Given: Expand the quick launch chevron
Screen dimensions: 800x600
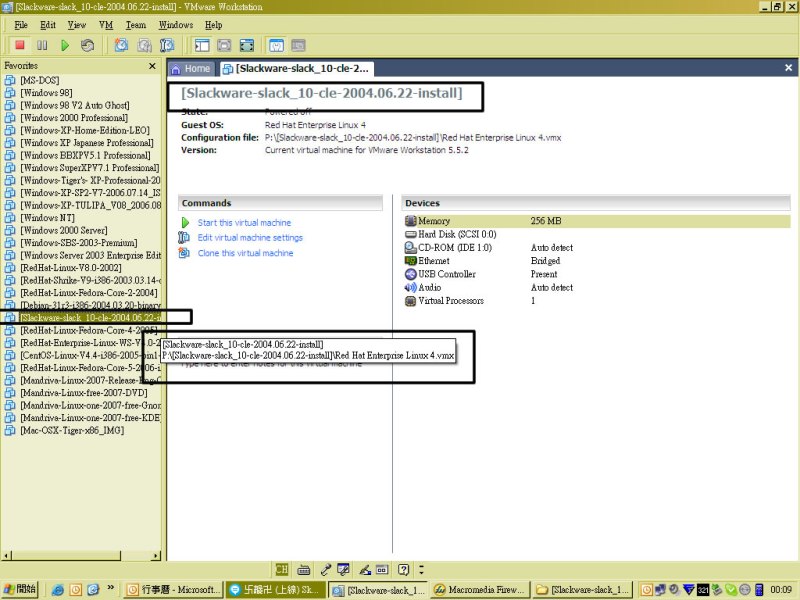Looking at the screenshot, I should pyautogui.click(x=111, y=588).
